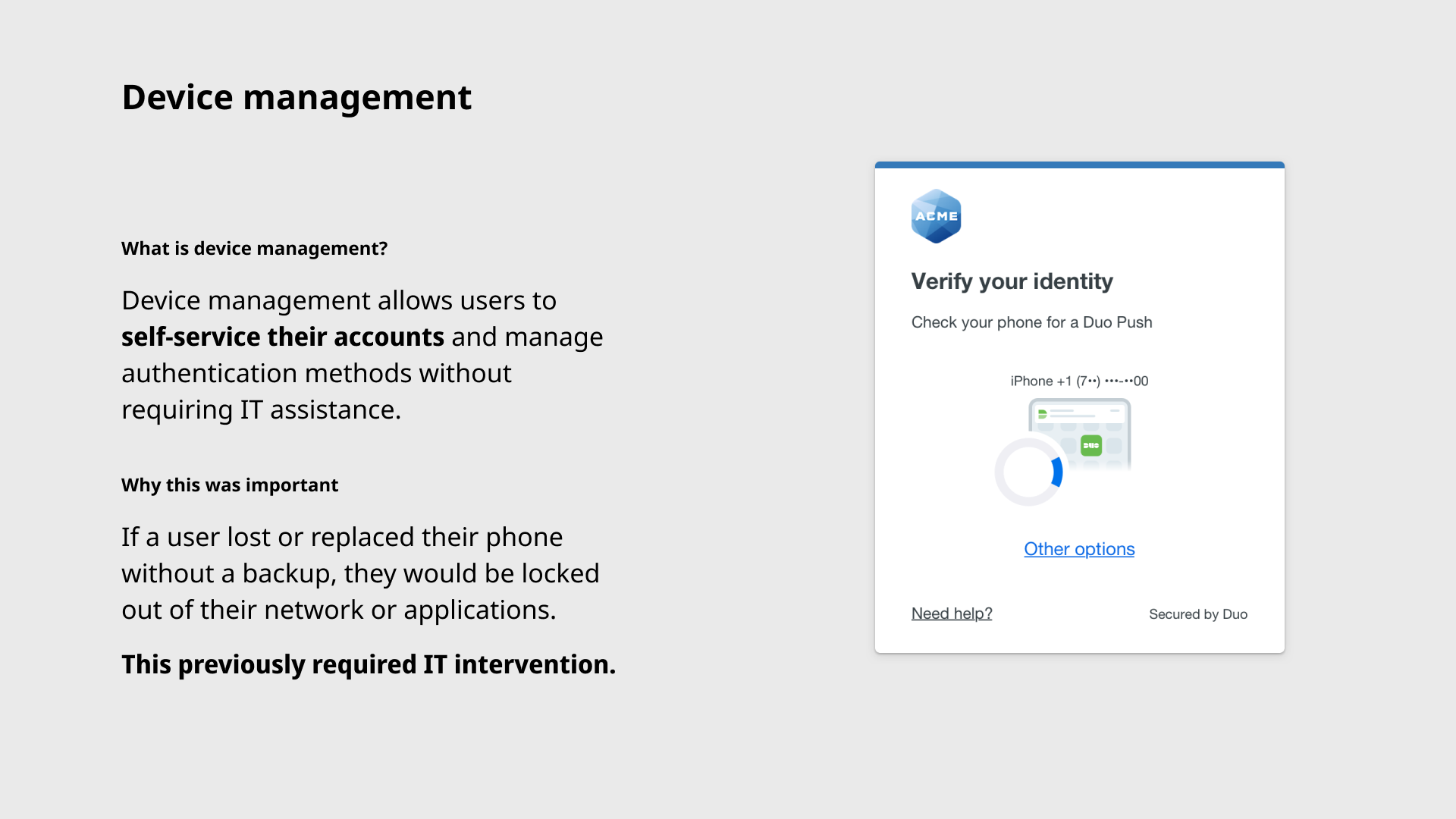The image size is (1456, 819).
Task: Click the iPhone +1 phone number label
Action: coord(1079,381)
